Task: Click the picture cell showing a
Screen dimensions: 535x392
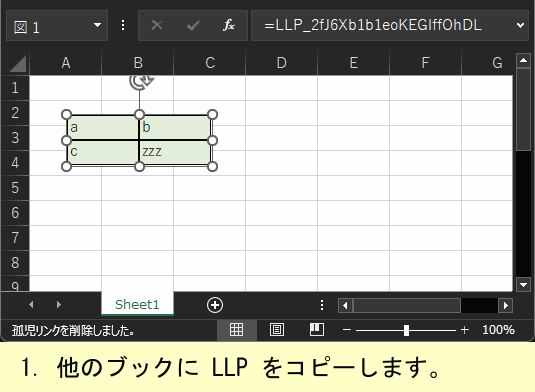Action: coord(103,128)
